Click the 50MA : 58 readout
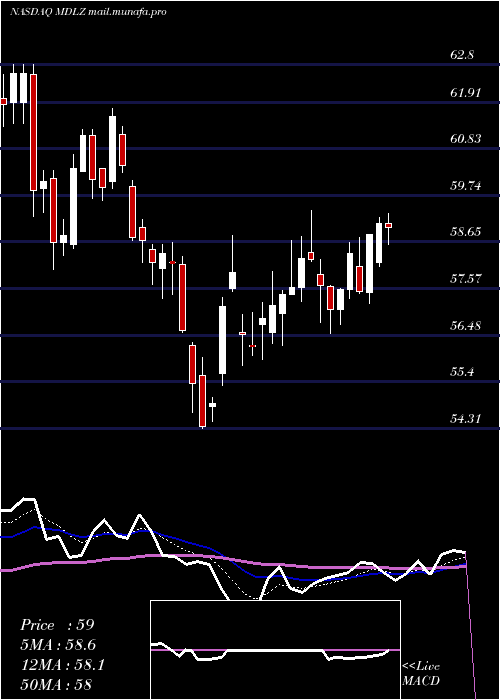 pos(56,684)
